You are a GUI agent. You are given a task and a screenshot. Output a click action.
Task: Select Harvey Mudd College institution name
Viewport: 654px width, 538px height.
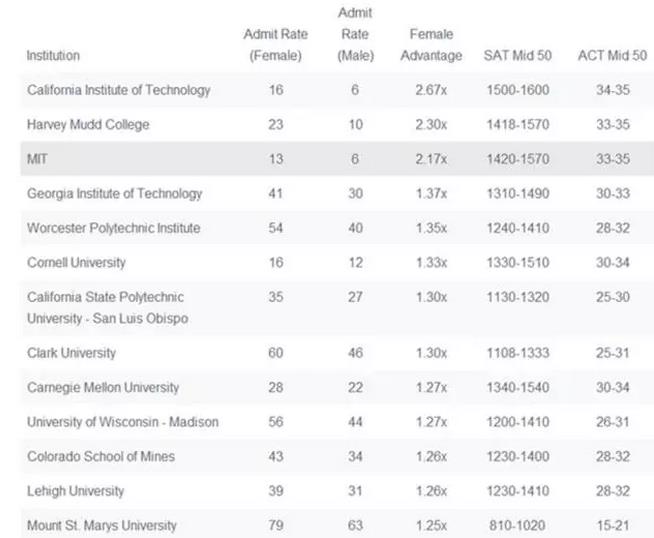[x=88, y=125]
